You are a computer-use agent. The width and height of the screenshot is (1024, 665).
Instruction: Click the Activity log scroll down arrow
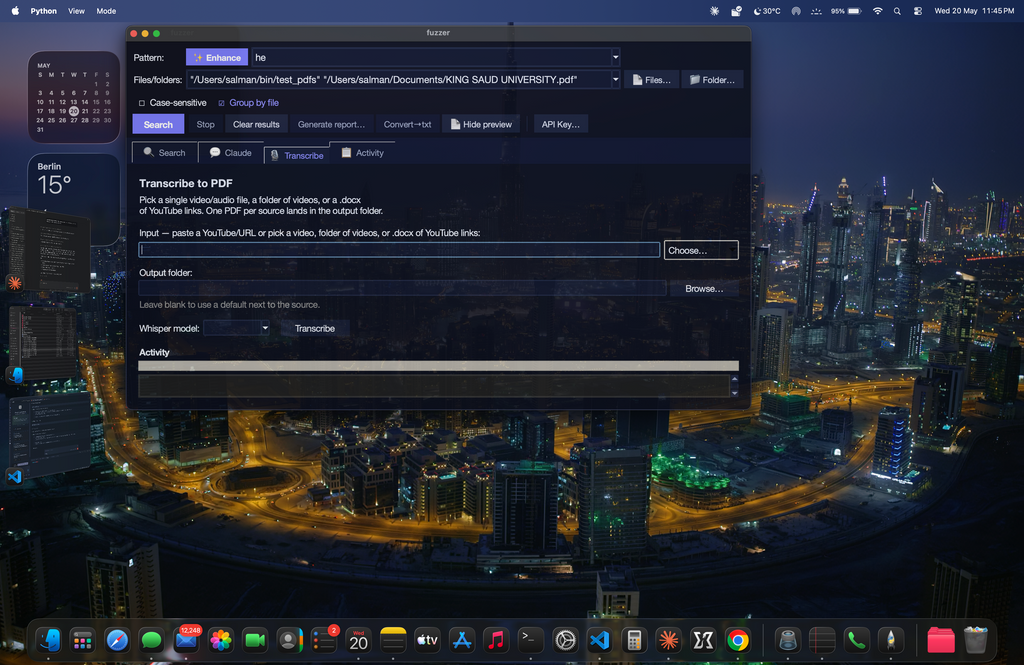734,393
